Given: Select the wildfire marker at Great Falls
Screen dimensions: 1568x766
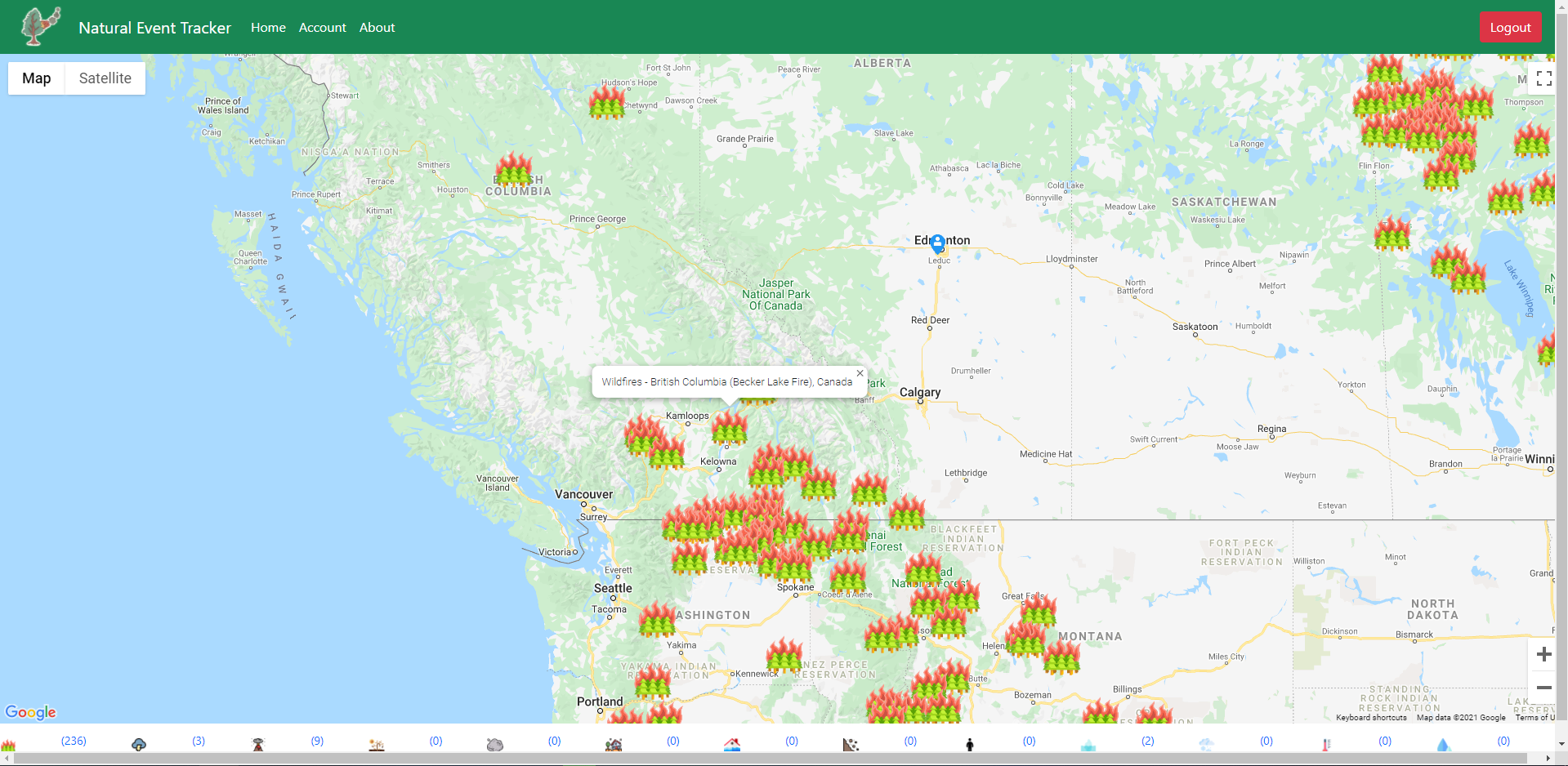Looking at the screenshot, I should pyautogui.click(x=1038, y=609).
